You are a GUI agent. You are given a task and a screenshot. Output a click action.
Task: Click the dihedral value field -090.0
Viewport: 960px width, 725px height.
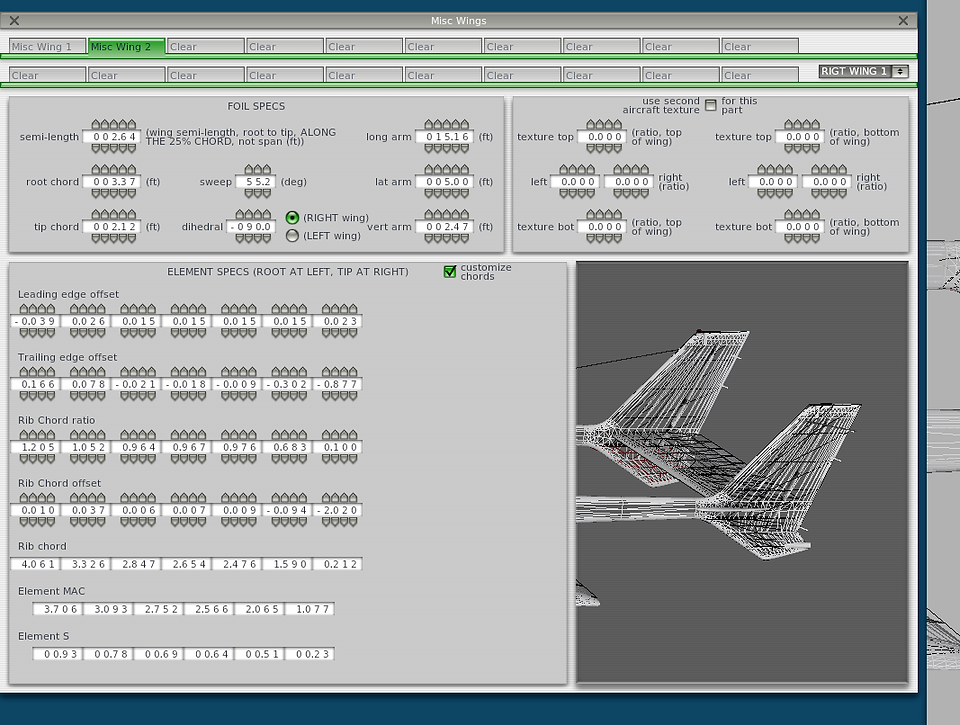tap(253, 227)
